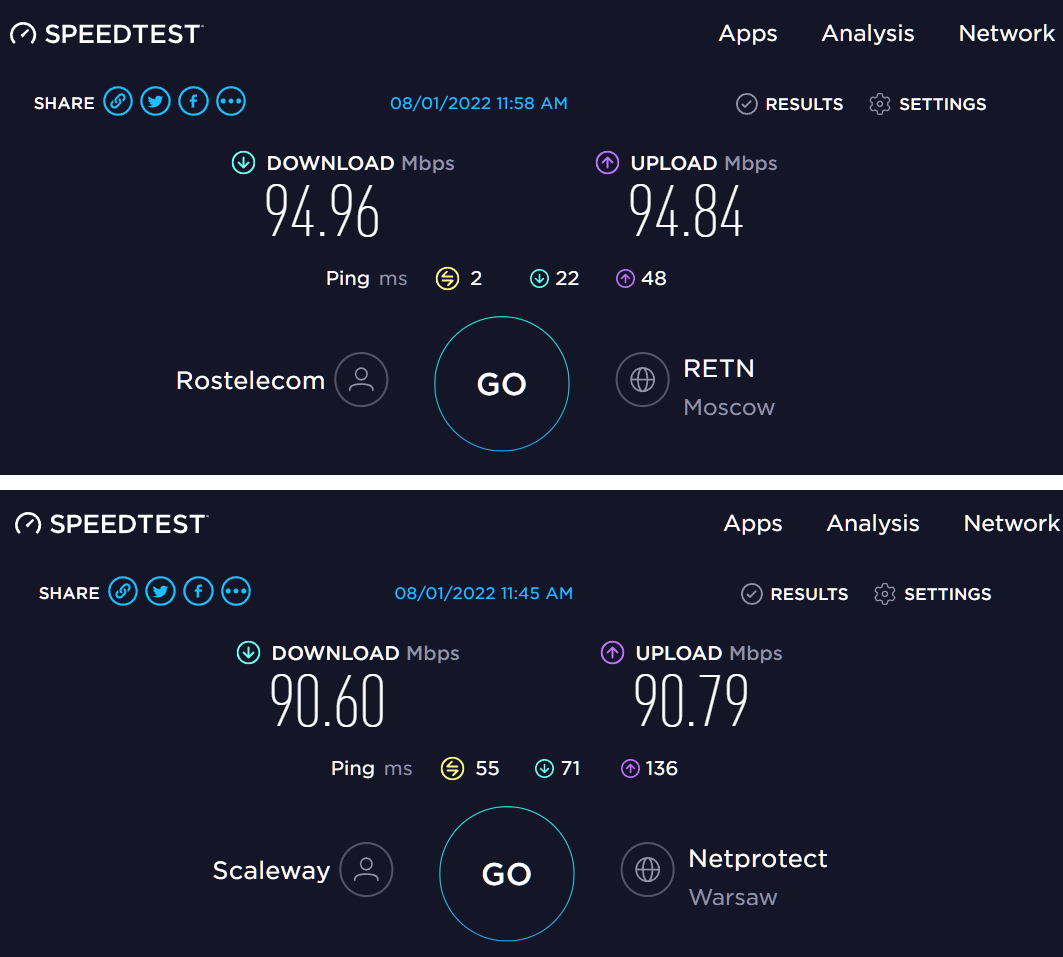
Task: Start the test with top GO button
Action: 502,384
